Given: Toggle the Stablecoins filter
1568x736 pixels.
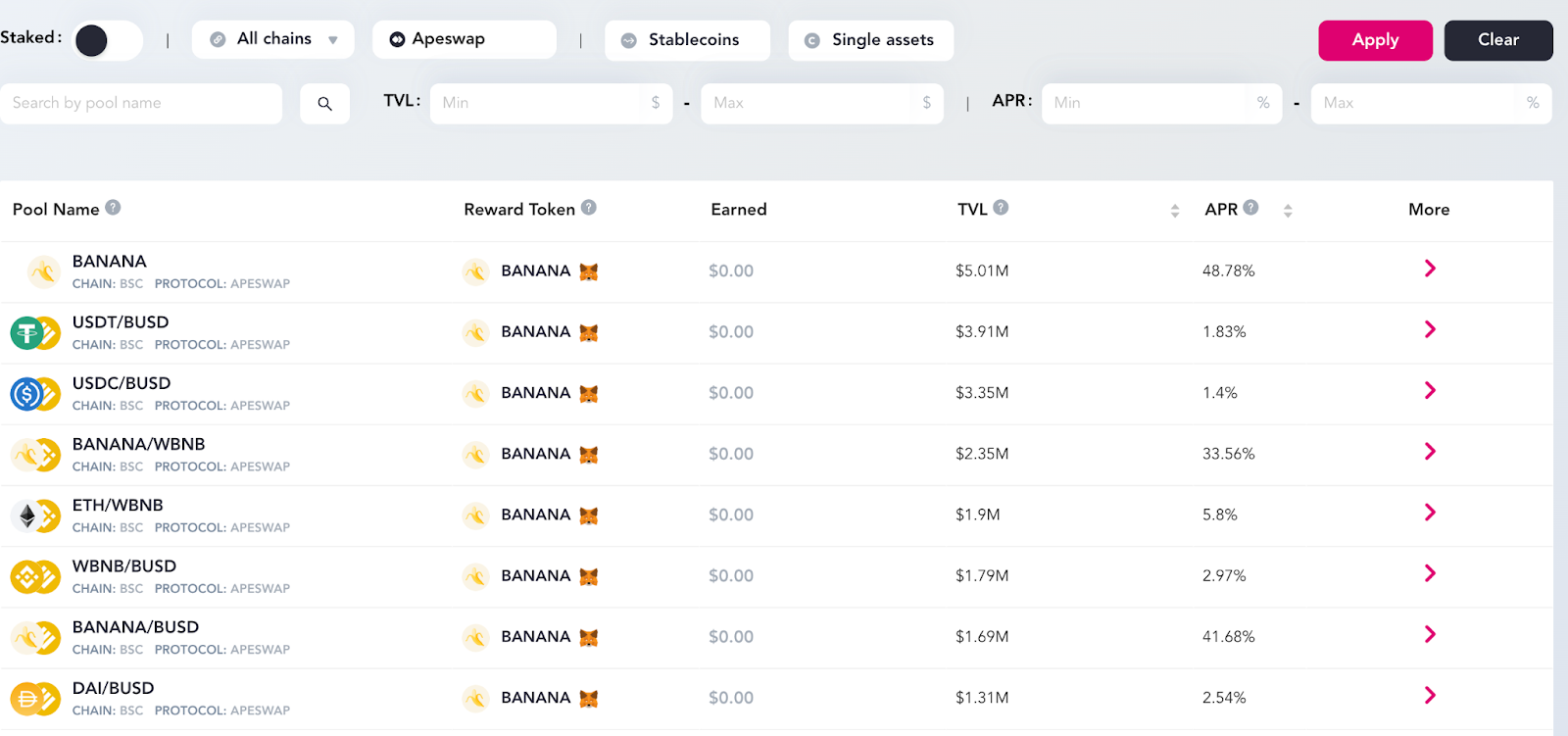Looking at the screenshot, I should click(x=687, y=40).
